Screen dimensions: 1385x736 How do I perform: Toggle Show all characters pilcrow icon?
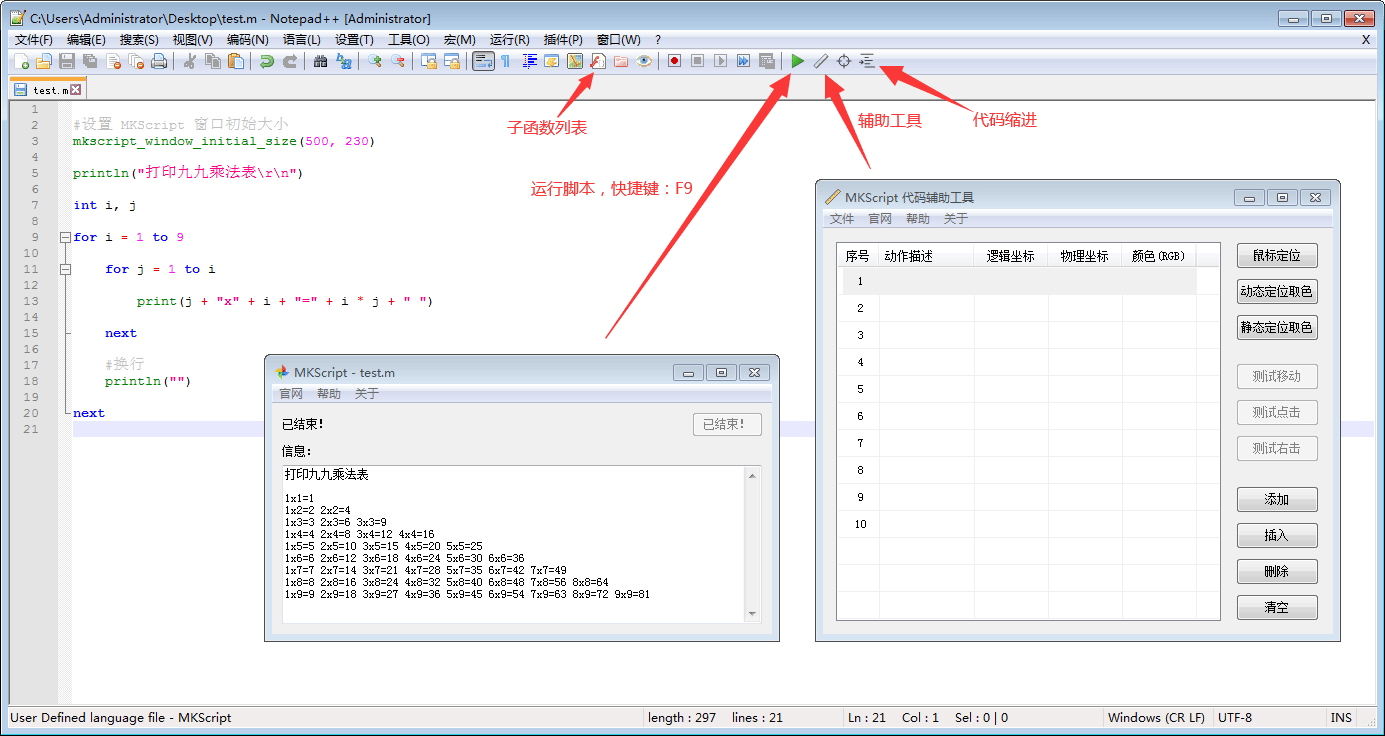(505, 61)
